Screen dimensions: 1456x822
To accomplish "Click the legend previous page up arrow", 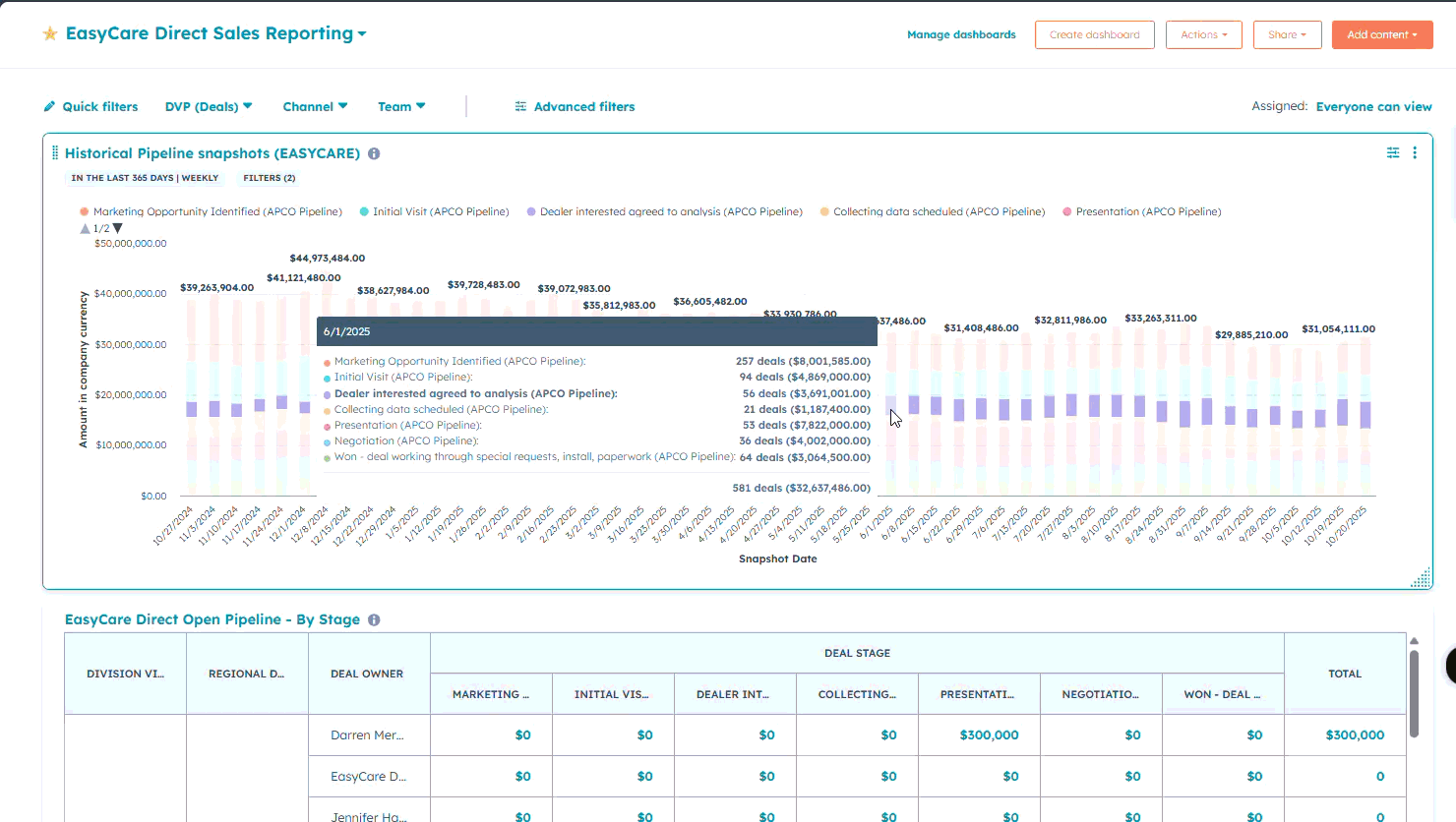I will (x=85, y=228).
